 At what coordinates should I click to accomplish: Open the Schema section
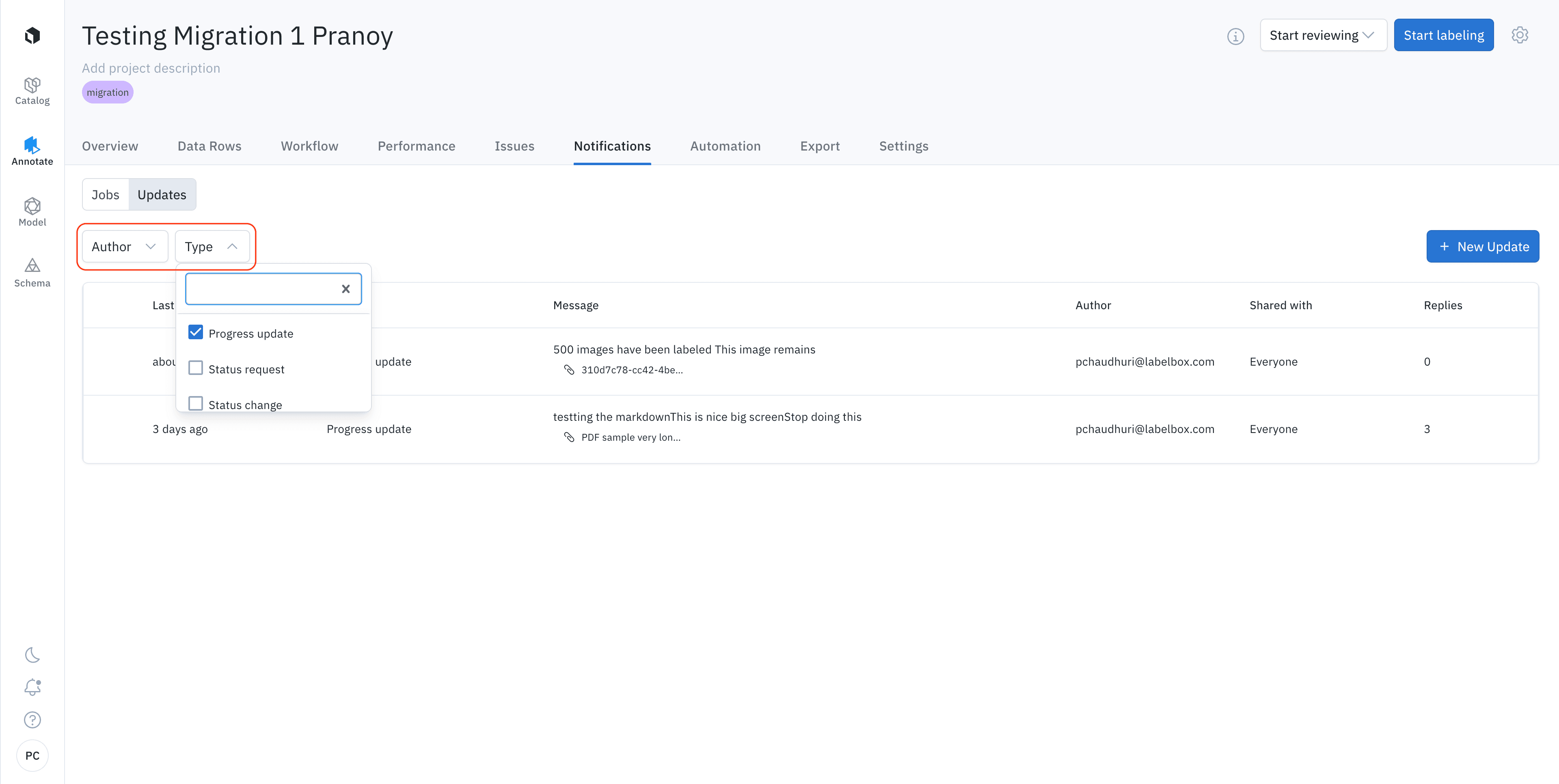(32, 273)
